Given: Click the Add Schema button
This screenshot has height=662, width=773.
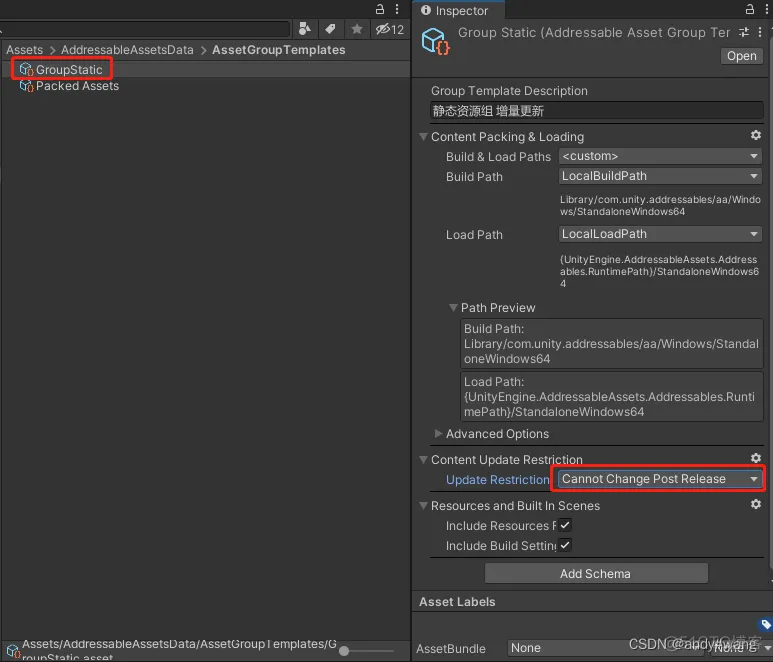Looking at the screenshot, I should [x=596, y=573].
